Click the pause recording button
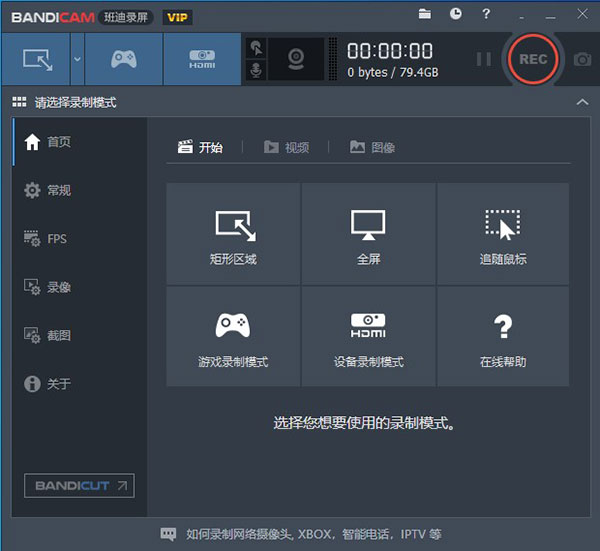This screenshot has height=551, width=600. [484, 59]
